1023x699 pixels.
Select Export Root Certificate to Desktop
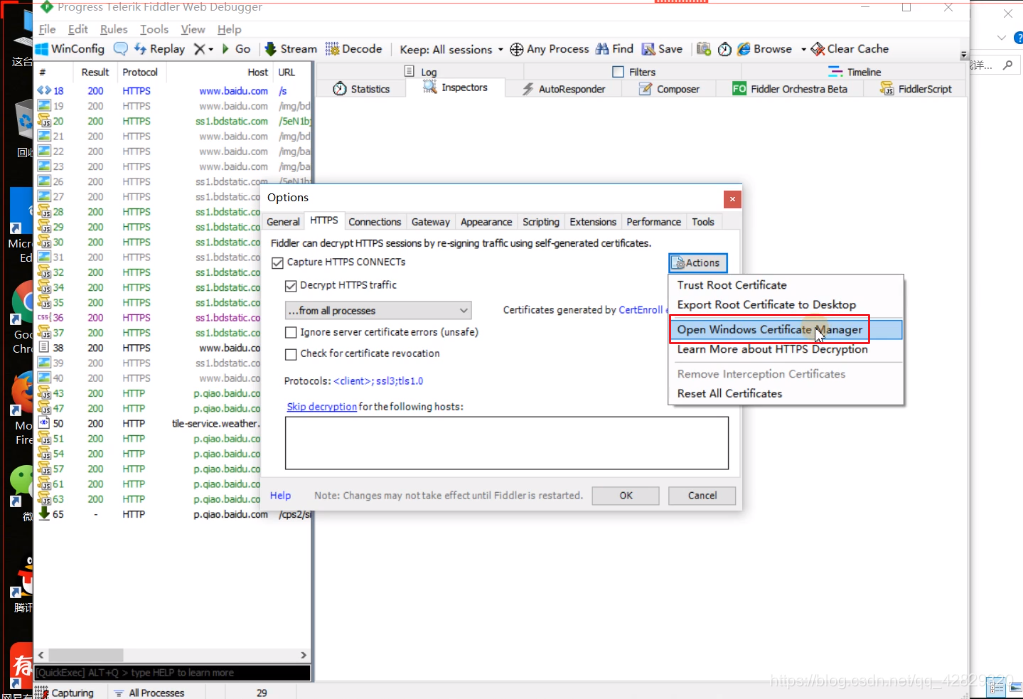pos(766,305)
